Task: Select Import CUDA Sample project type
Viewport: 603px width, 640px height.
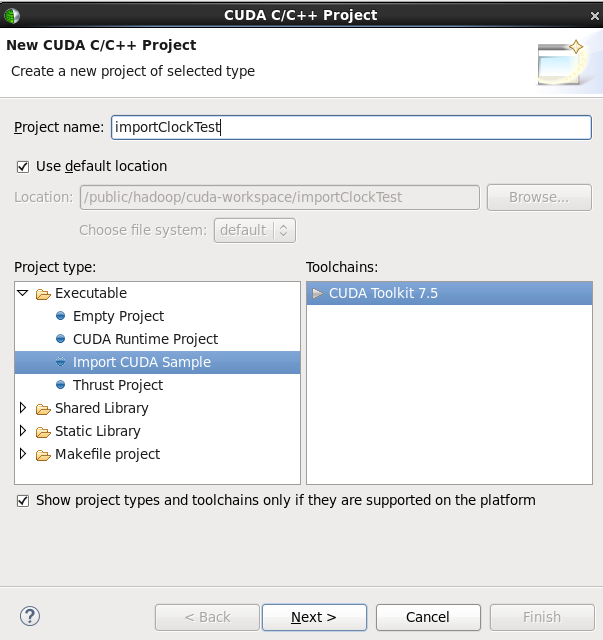Action: click(x=142, y=363)
